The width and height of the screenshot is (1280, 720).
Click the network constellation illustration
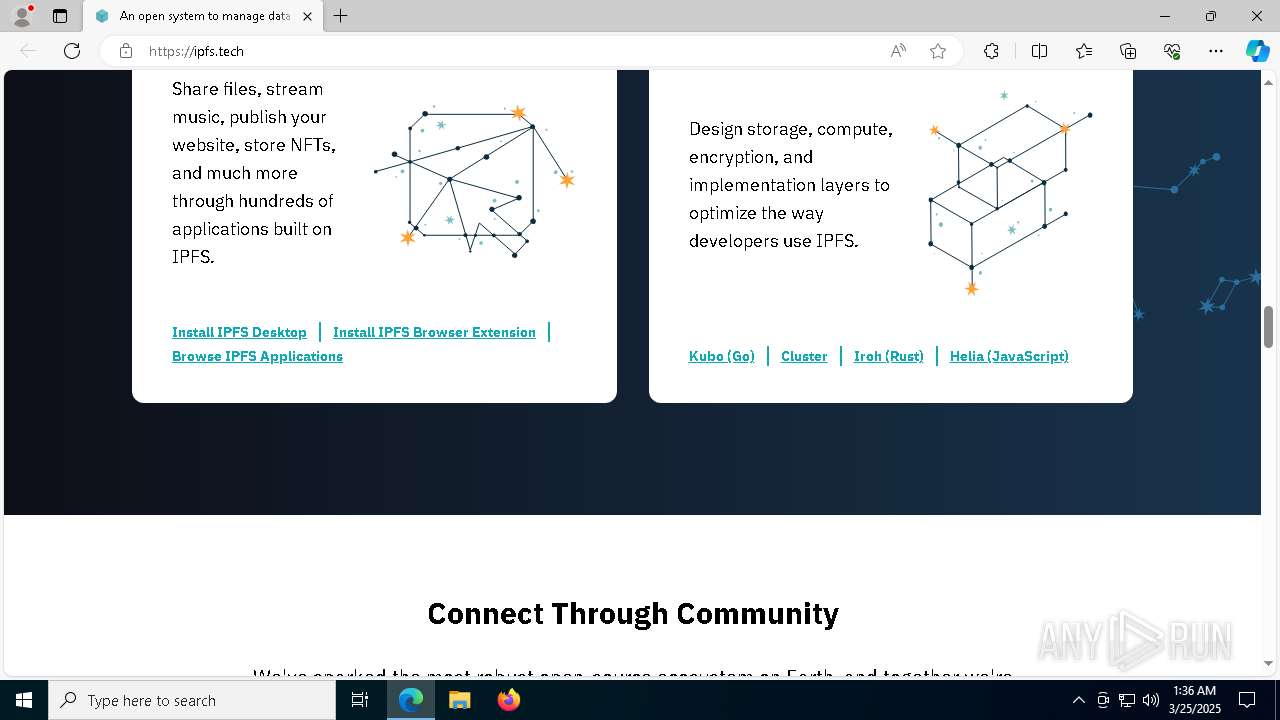pos(474,180)
